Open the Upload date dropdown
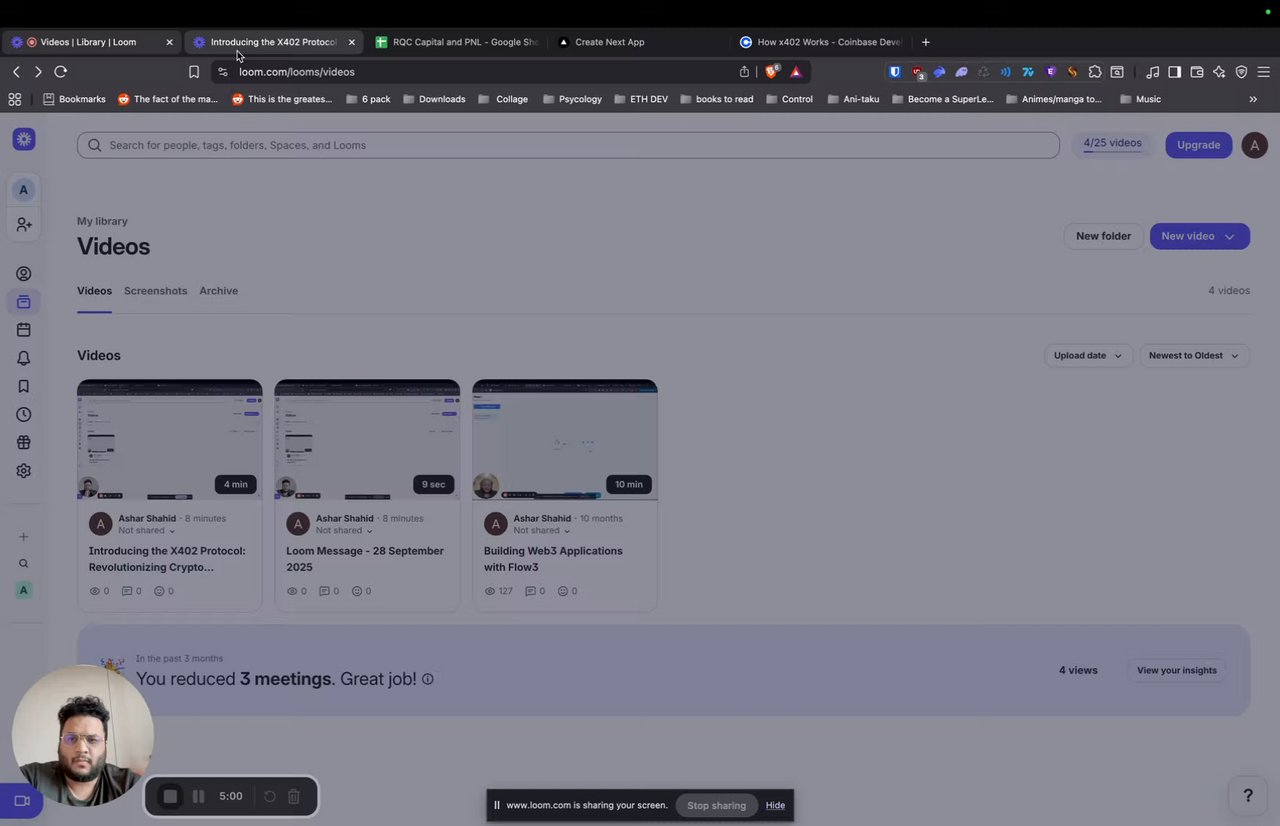Viewport: 1280px width, 826px height. coord(1088,356)
